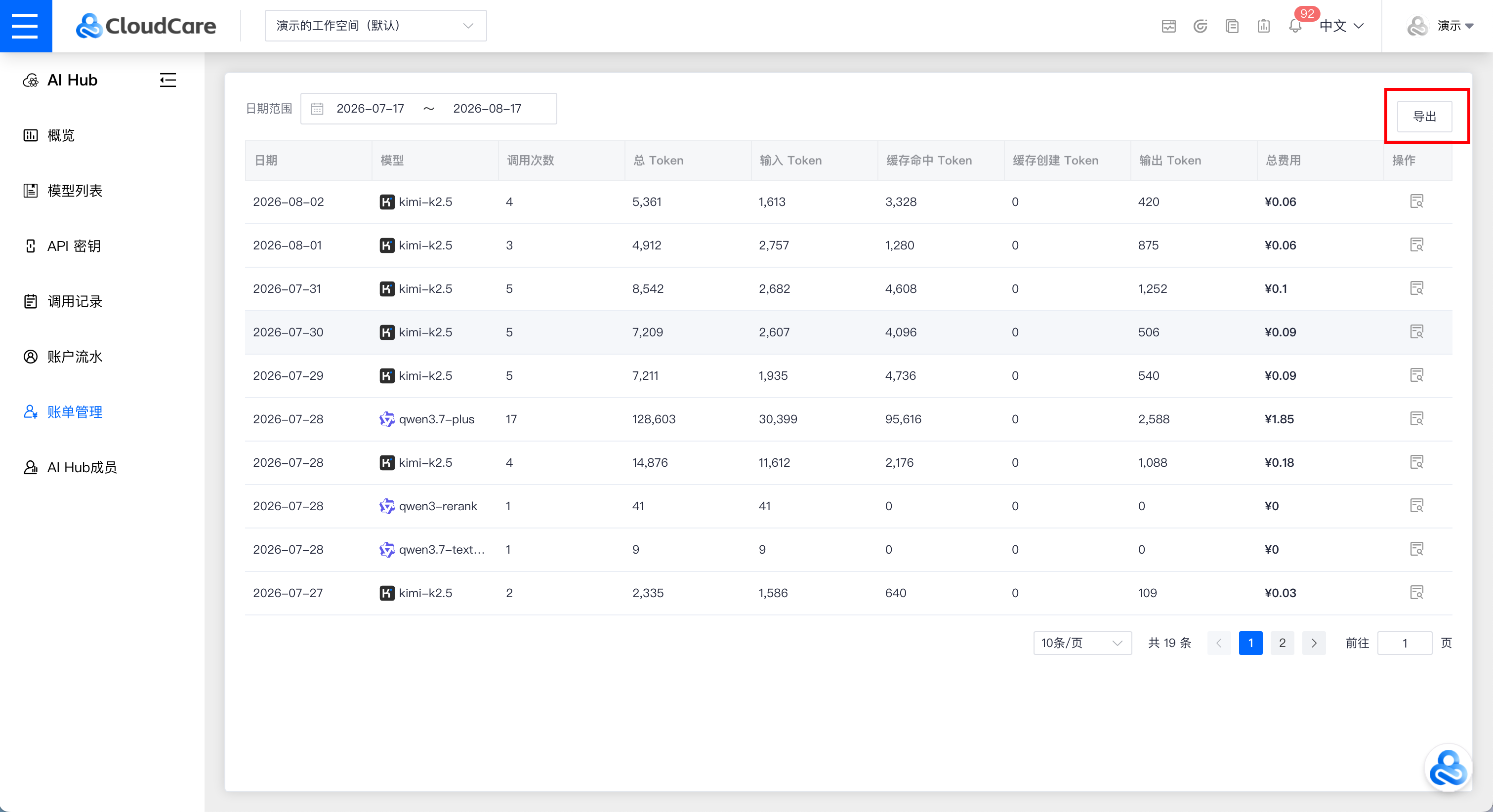This screenshot has height=812, width=1493.
Task: View details for the 2026-07-27 row
Action: [1416, 592]
